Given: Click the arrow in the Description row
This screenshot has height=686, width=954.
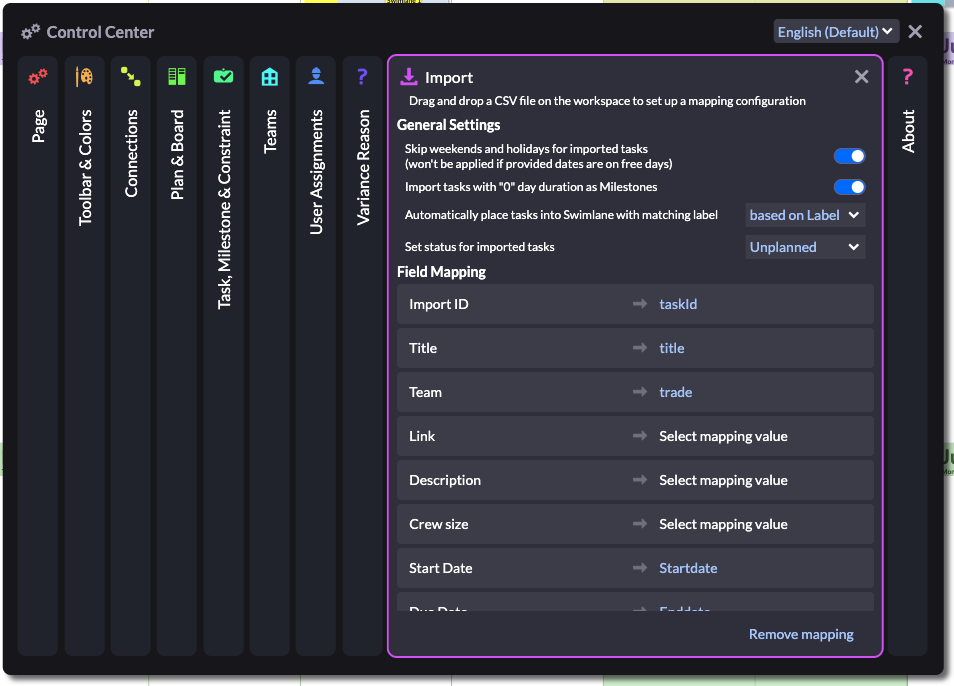Looking at the screenshot, I should pos(639,479).
